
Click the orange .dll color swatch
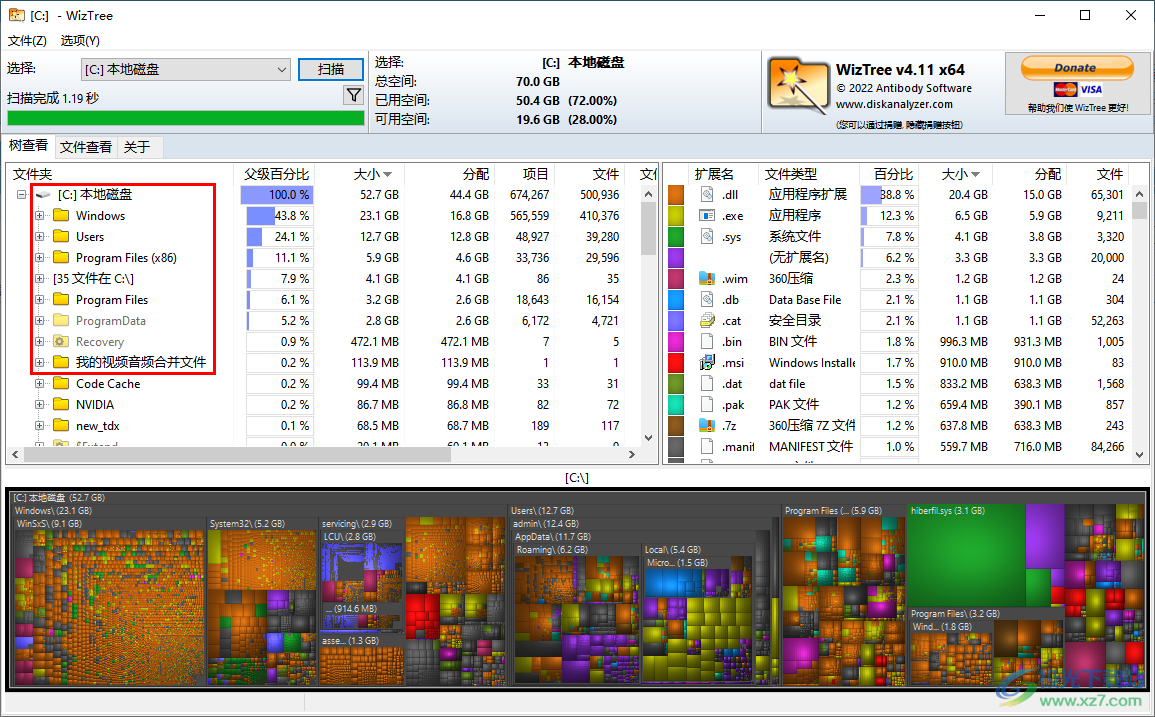(676, 195)
